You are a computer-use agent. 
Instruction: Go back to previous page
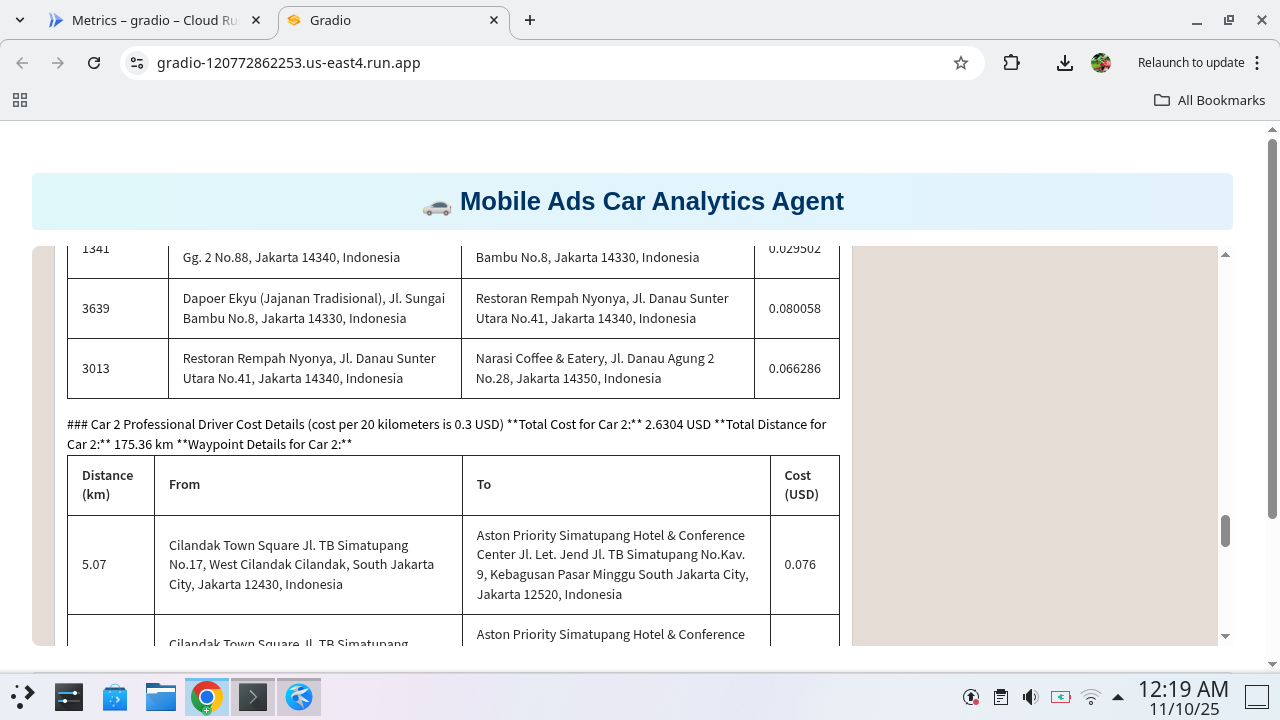tap(22, 63)
